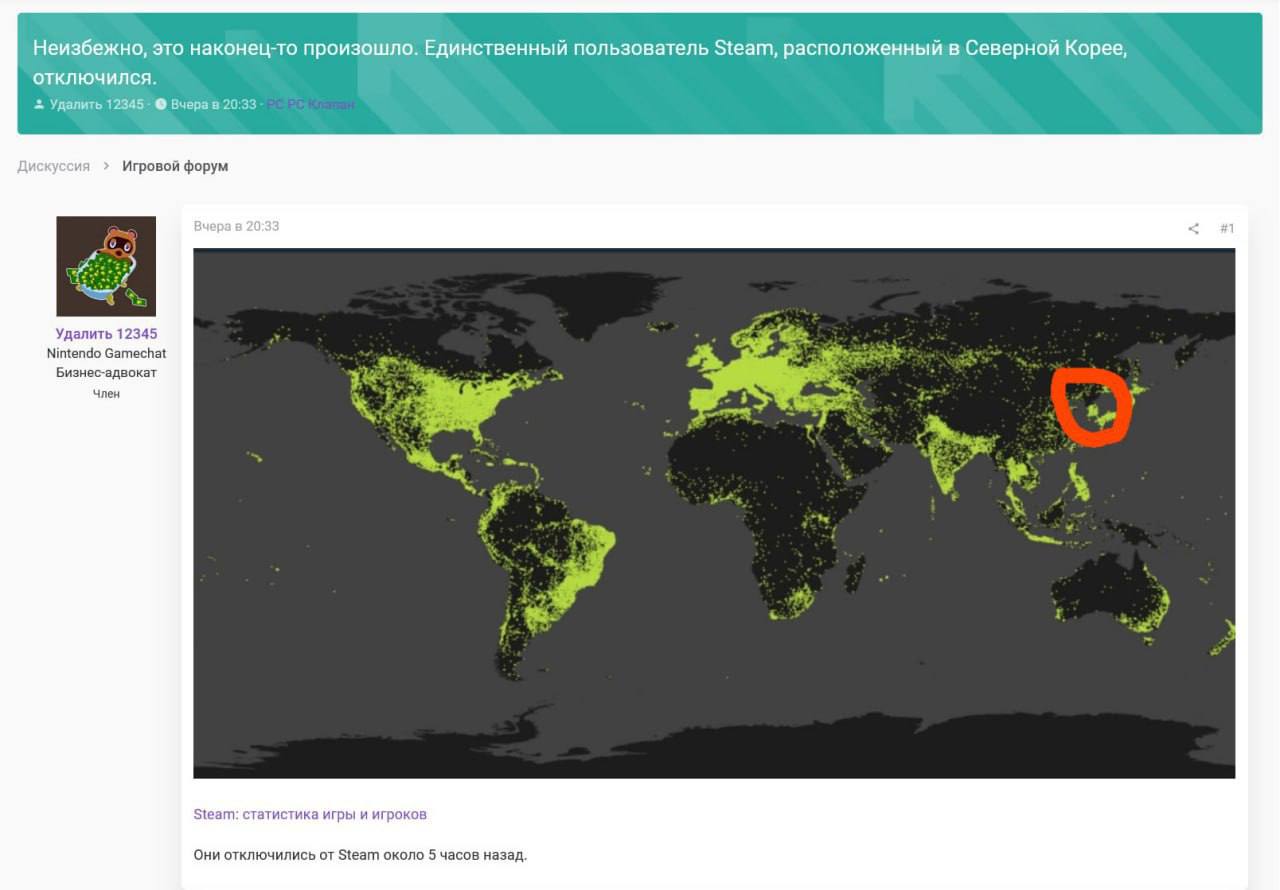Open the Steam: статистика игры и игроков link

pyautogui.click(x=310, y=814)
